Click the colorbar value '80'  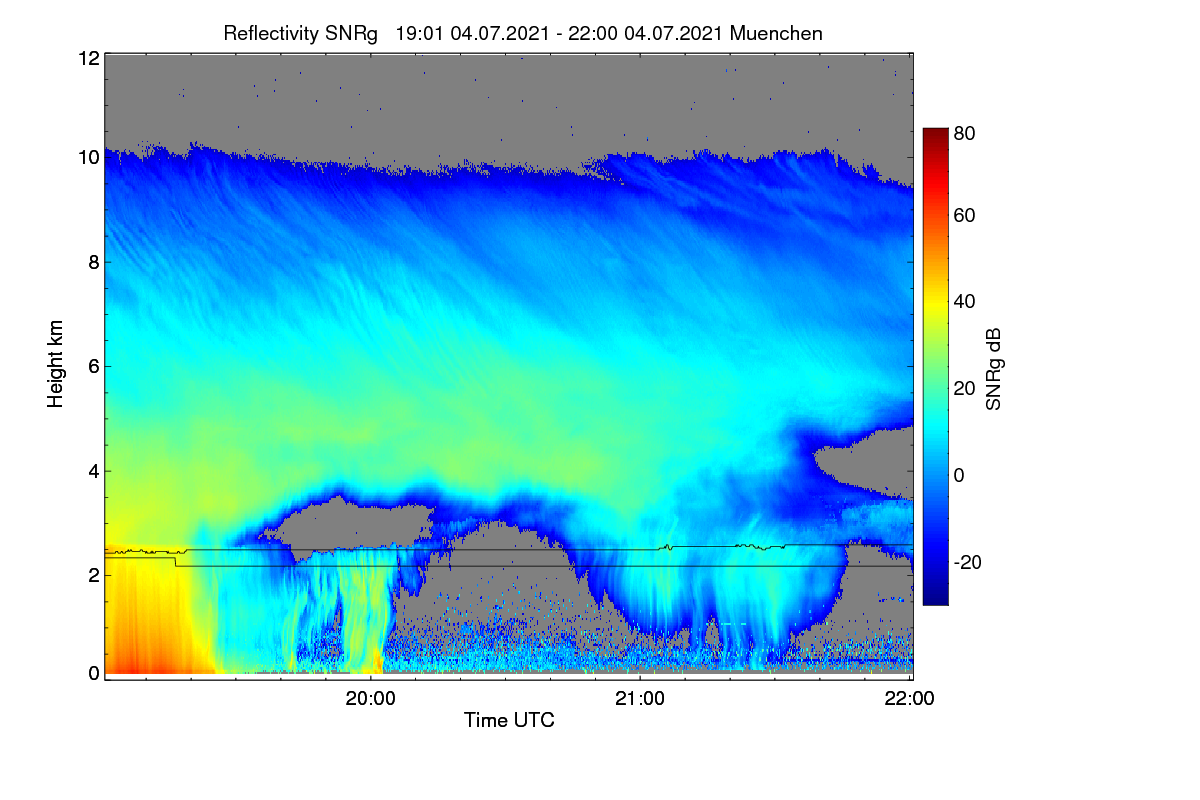coord(965,133)
